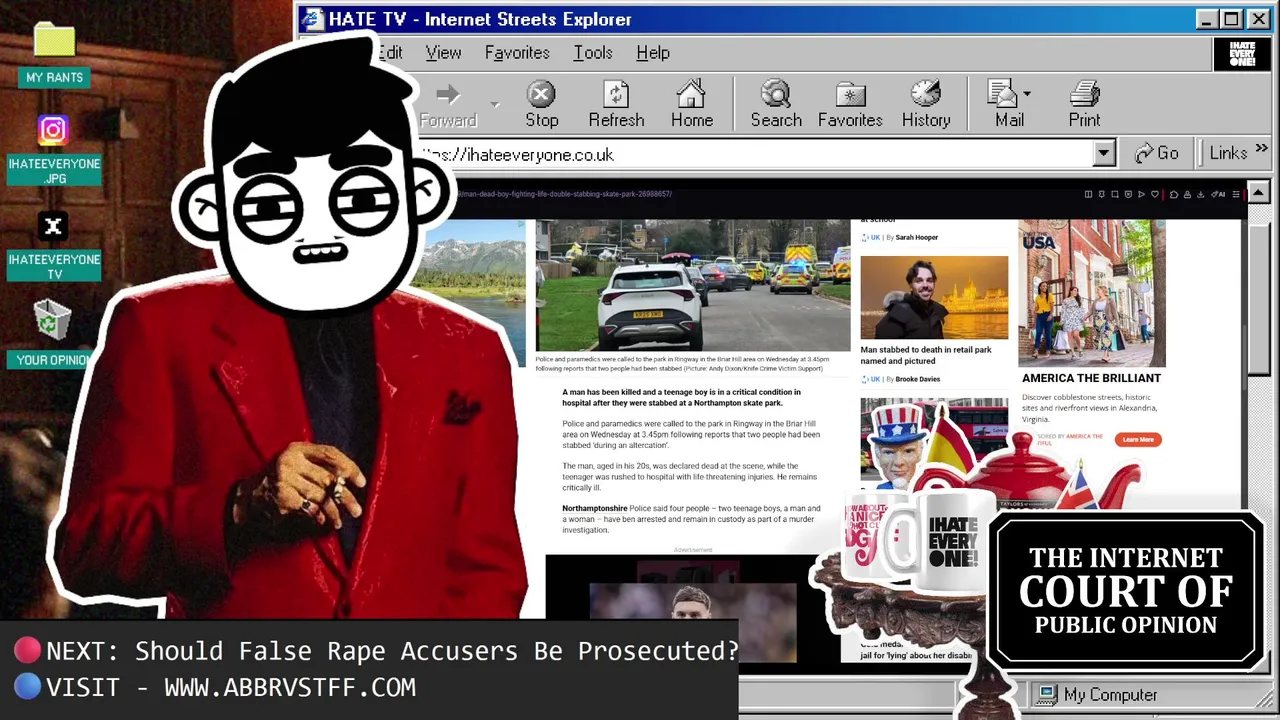Click author Brooke Davies link
The image size is (1280, 720).
point(918,379)
